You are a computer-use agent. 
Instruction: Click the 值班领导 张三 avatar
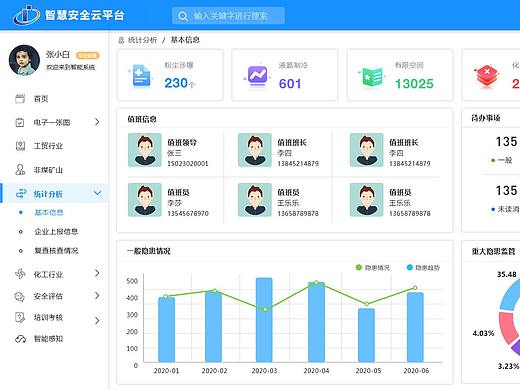145,150
